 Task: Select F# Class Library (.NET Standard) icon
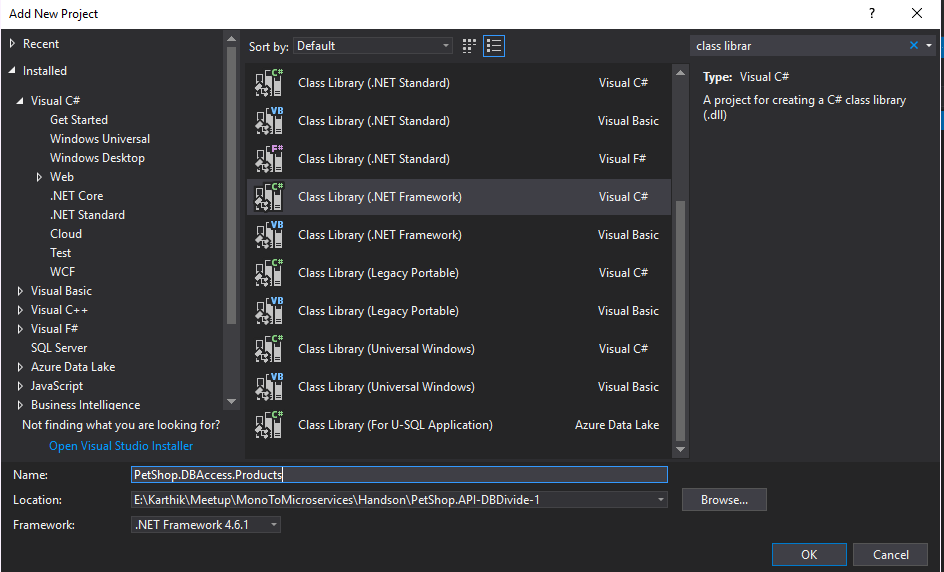269,158
